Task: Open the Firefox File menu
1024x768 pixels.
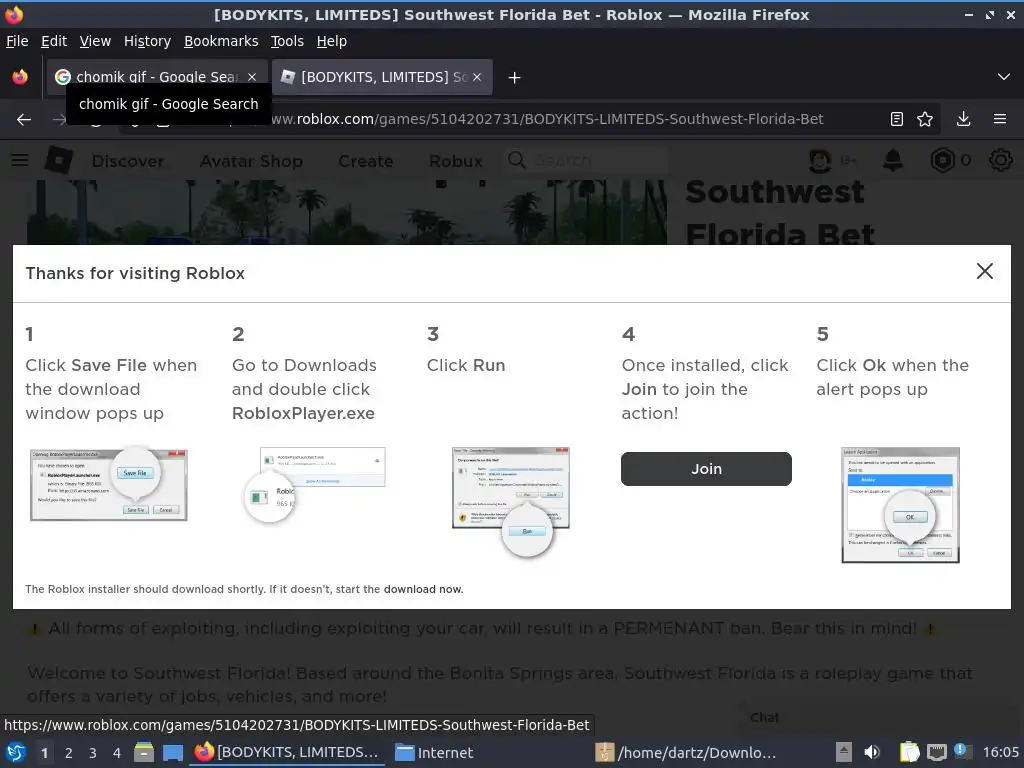Action: point(17,41)
